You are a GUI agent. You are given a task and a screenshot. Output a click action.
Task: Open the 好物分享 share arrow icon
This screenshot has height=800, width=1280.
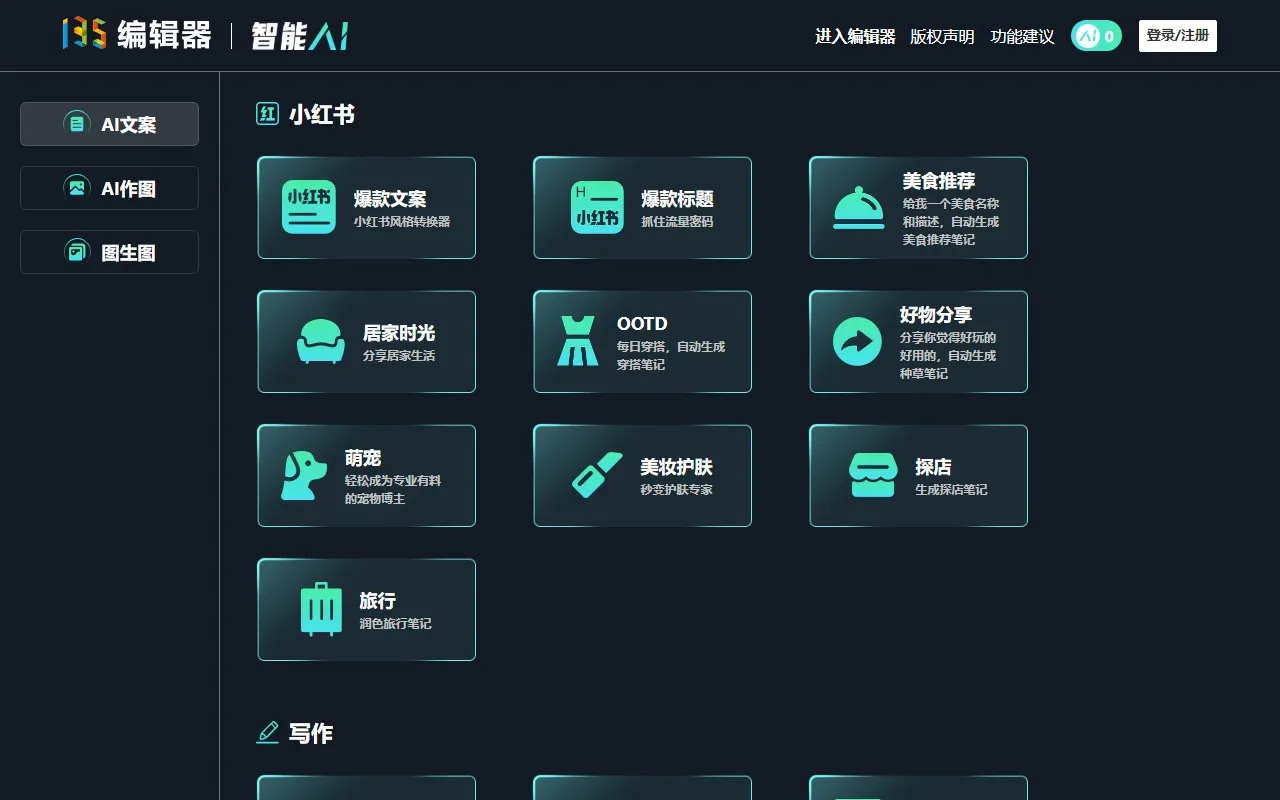(860, 341)
